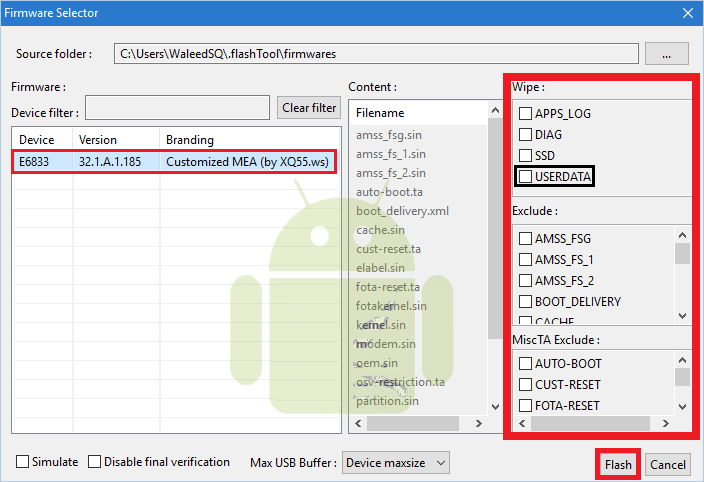The height and width of the screenshot is (482, 704).
Task: Select kernel.sin file entry
Action: (x=381, y=325)
